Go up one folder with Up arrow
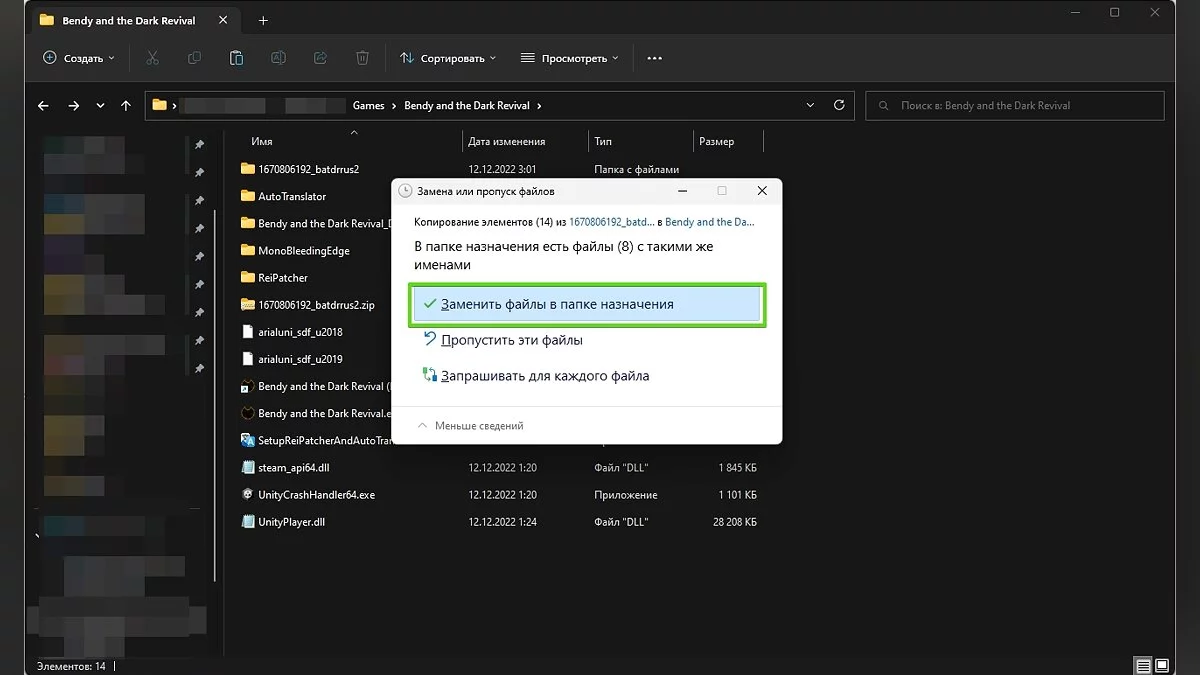Screen dimensions: 1200x675 126,105
